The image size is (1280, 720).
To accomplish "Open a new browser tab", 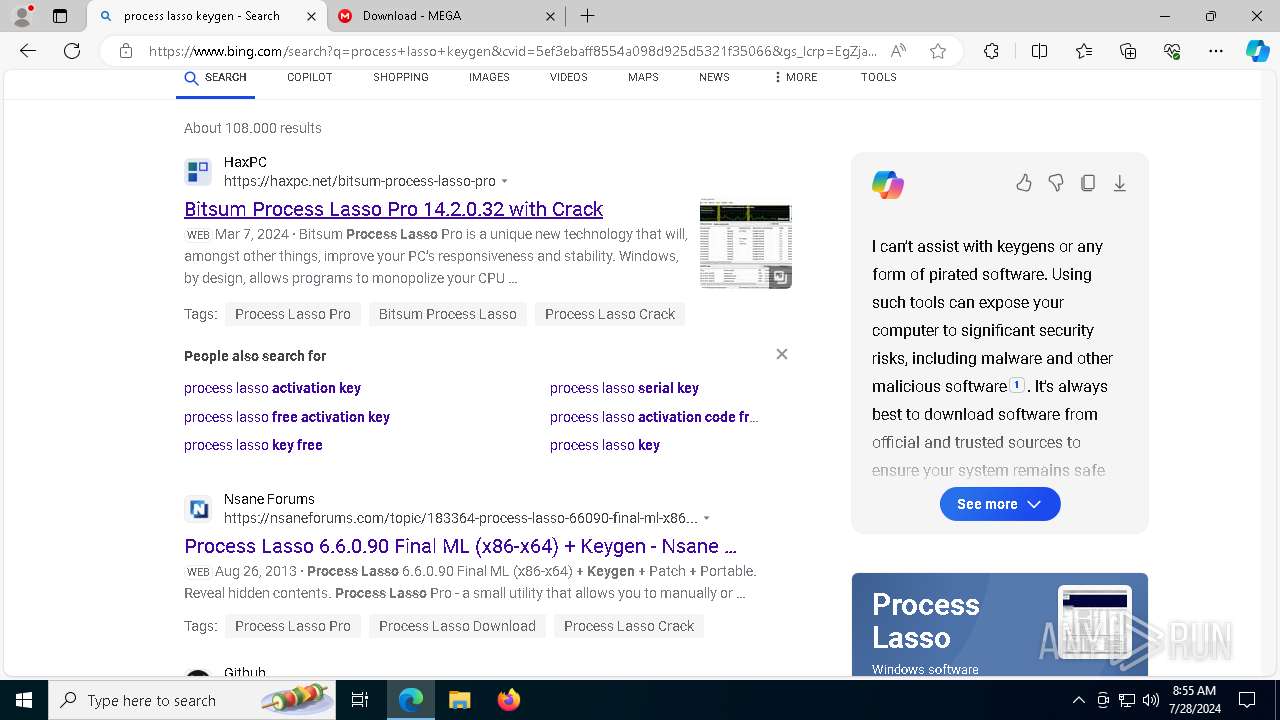I will 588,16.
